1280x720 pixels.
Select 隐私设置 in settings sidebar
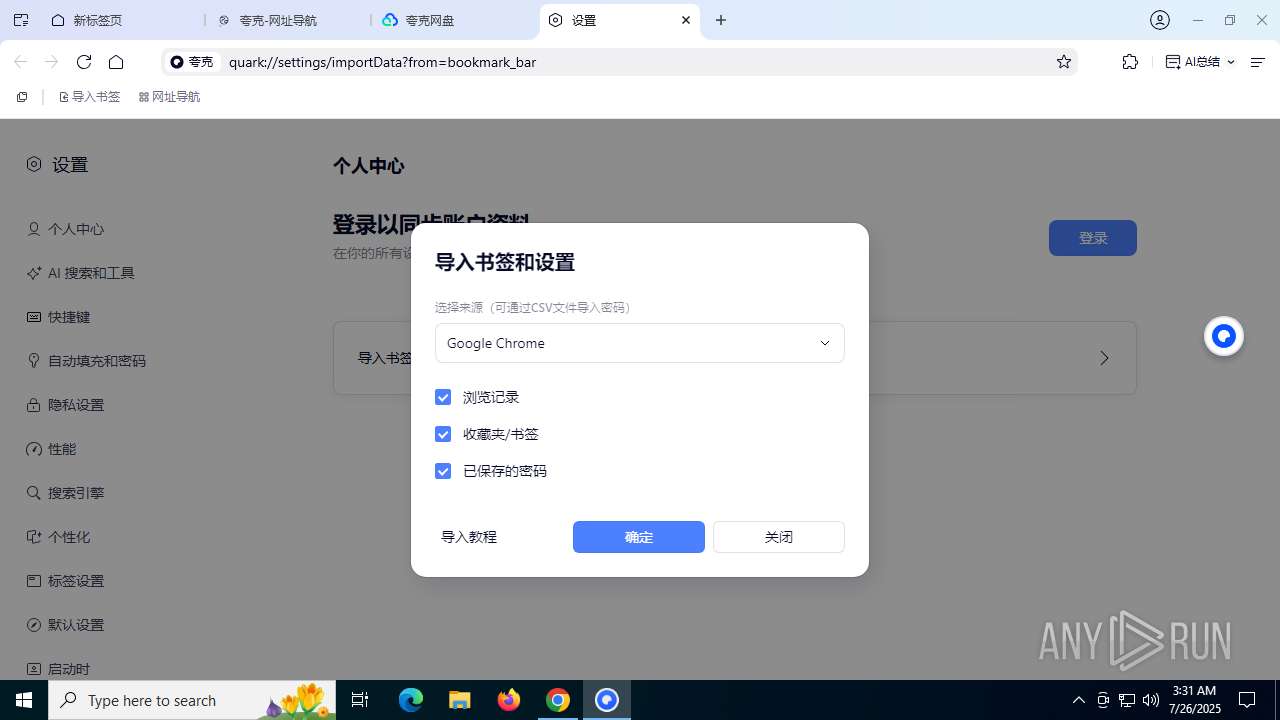pos(66,405)
